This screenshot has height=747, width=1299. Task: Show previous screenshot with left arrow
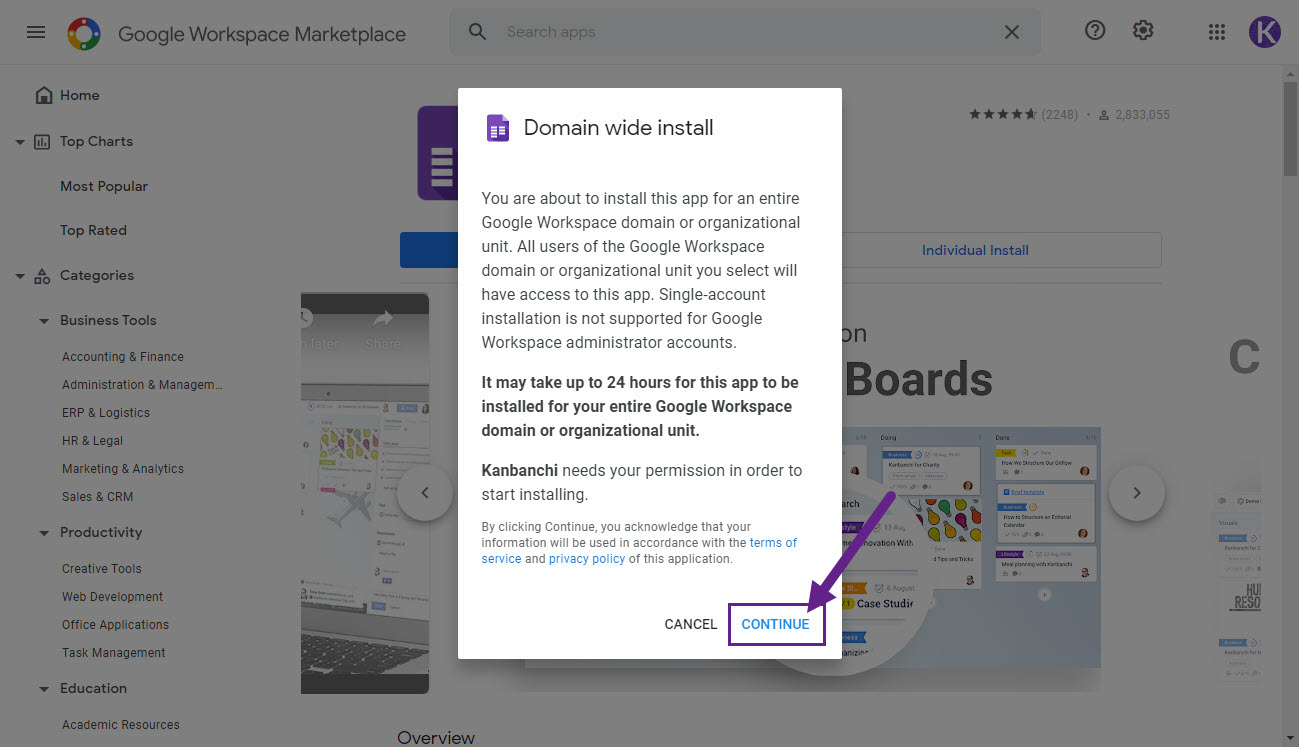tap(425, 493)
